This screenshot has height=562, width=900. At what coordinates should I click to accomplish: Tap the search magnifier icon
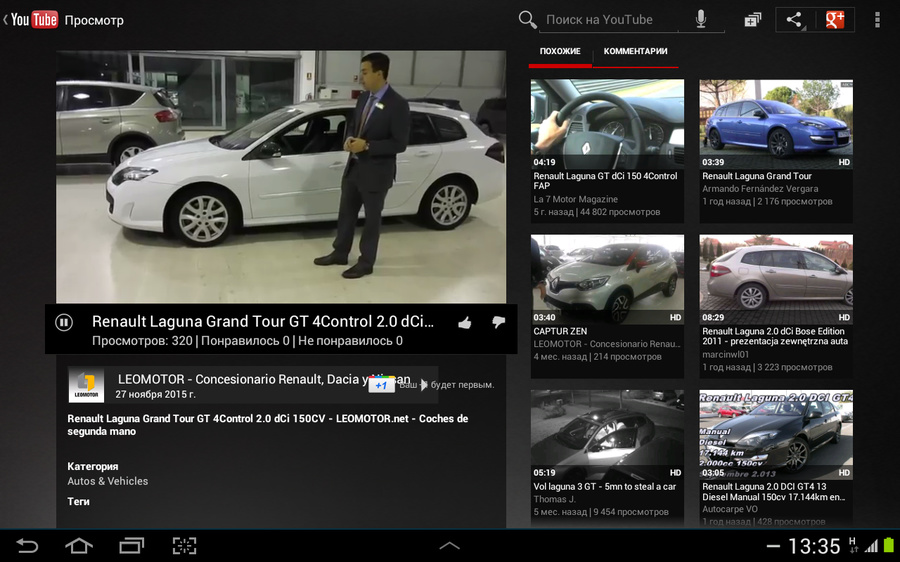[527, 20]
